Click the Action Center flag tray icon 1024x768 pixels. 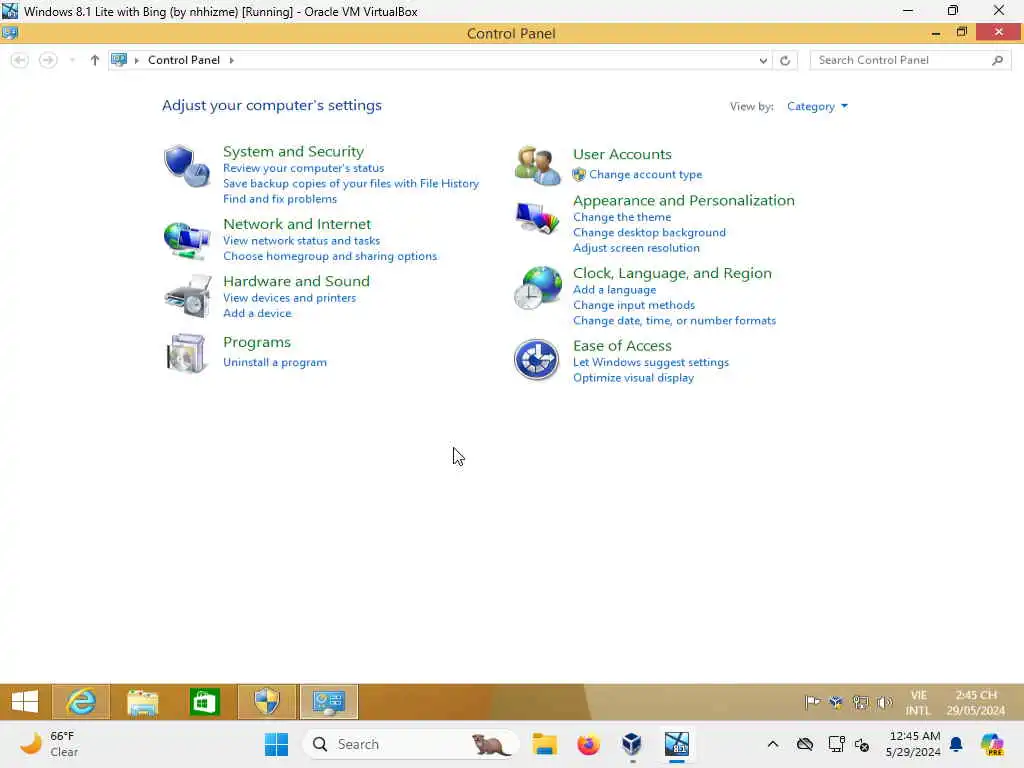coord(812,702)
